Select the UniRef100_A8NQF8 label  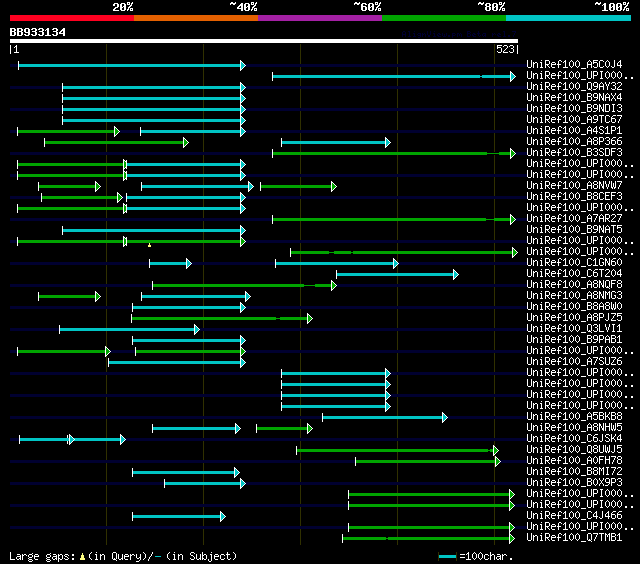[x=574, y=284]
